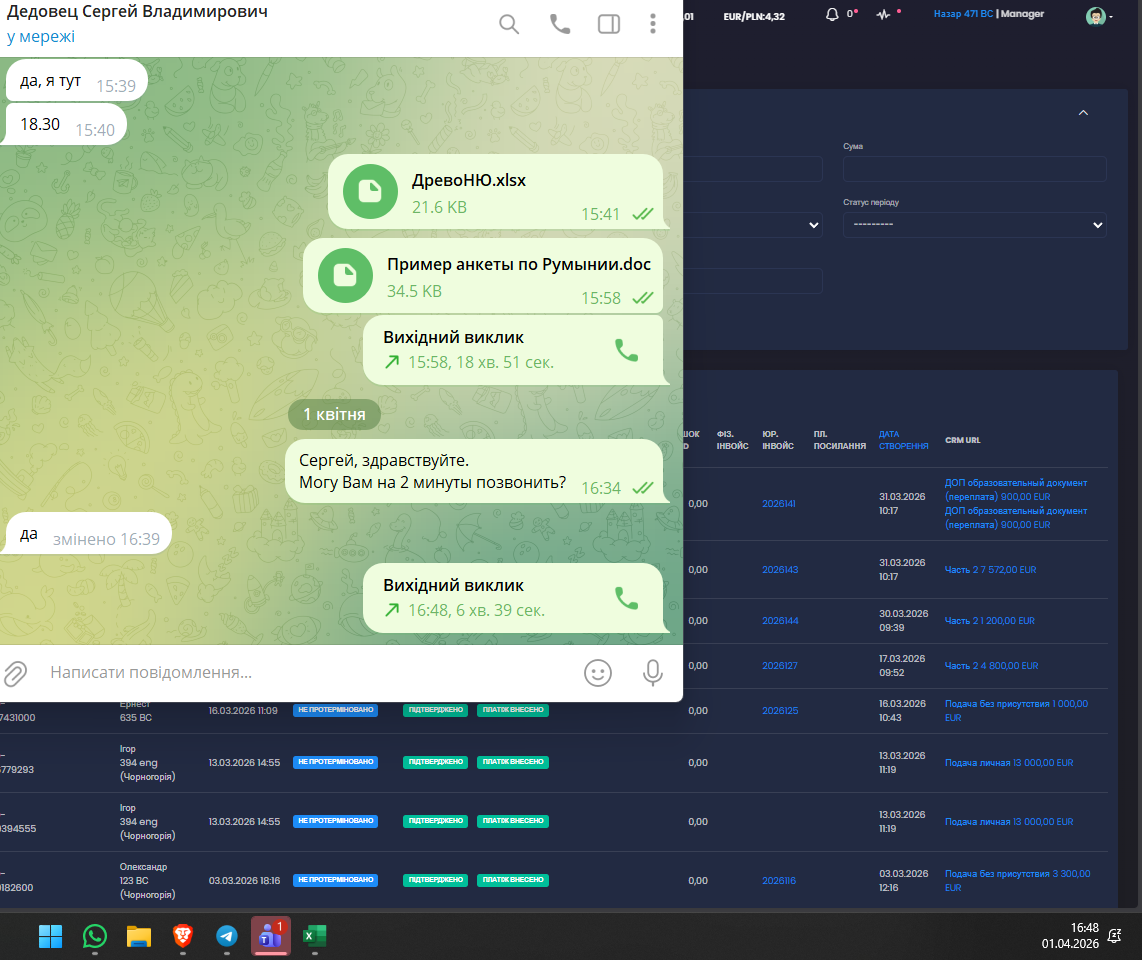Toggle the Telegram side panel icon
1142x960 pixels.
tap(609, 24)
